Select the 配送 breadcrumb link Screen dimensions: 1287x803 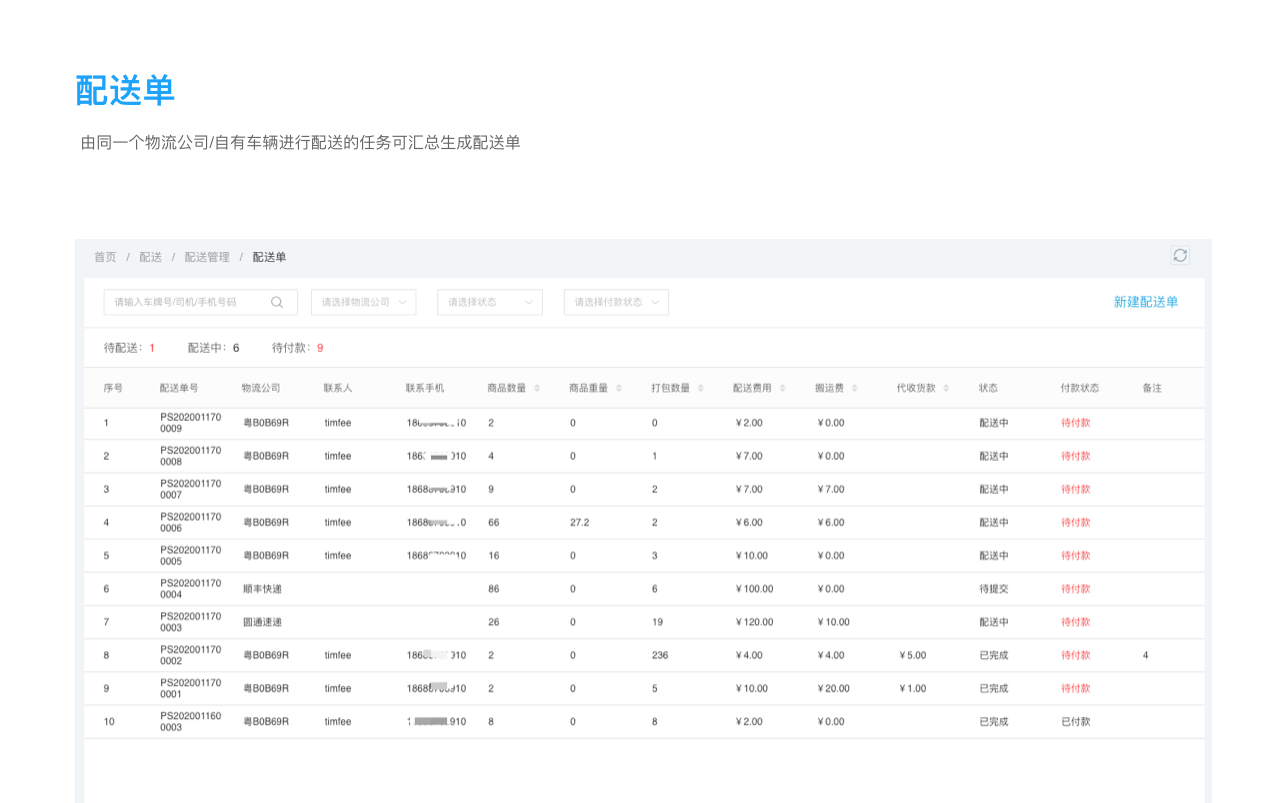point(151,257)
